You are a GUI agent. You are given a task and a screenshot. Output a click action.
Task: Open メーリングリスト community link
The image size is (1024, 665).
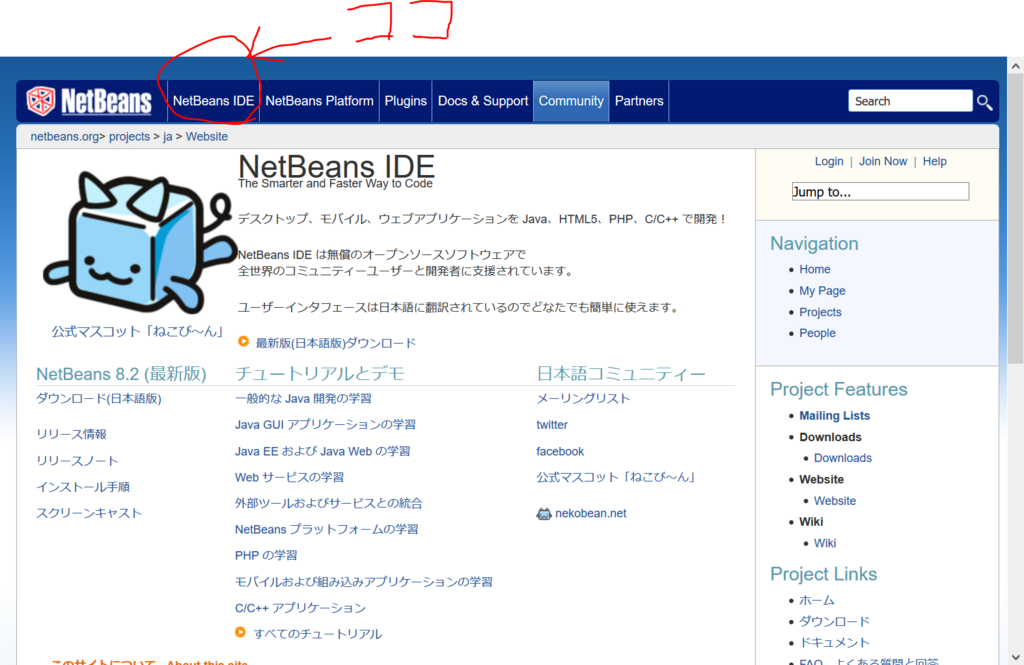583,398
